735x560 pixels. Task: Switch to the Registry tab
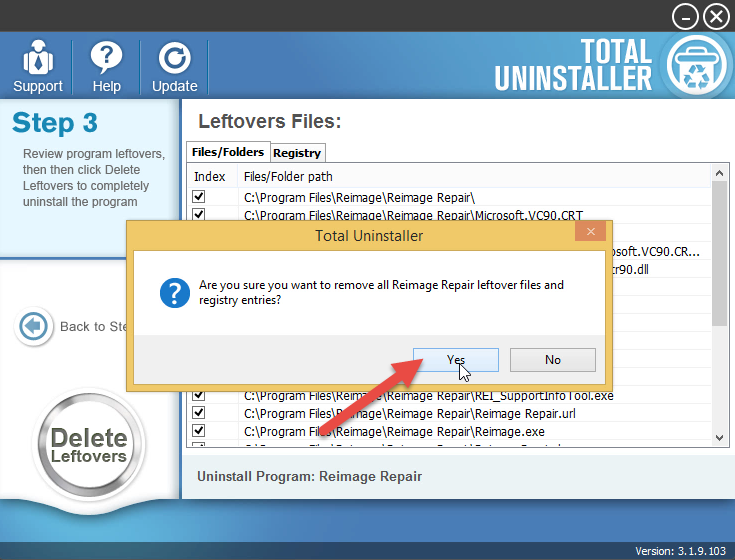(297, 153)
